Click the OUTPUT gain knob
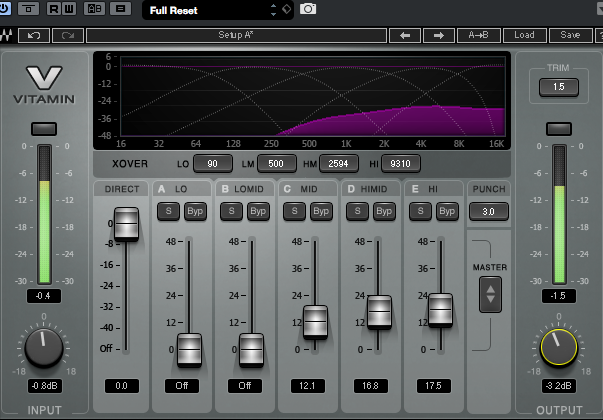The height and width of the screenshot is (420, 603). point(559,348)
